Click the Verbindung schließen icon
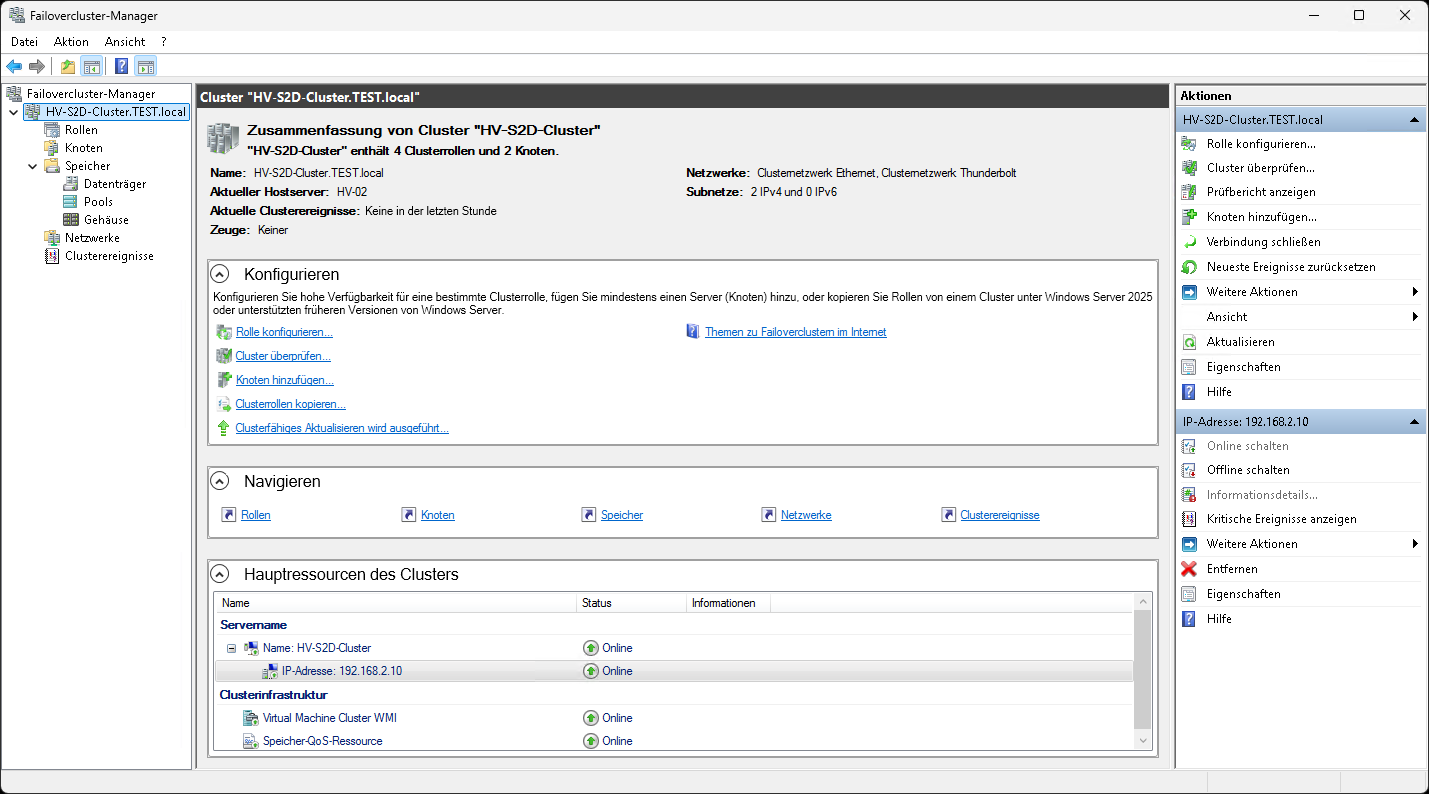 pos(1189,242)
